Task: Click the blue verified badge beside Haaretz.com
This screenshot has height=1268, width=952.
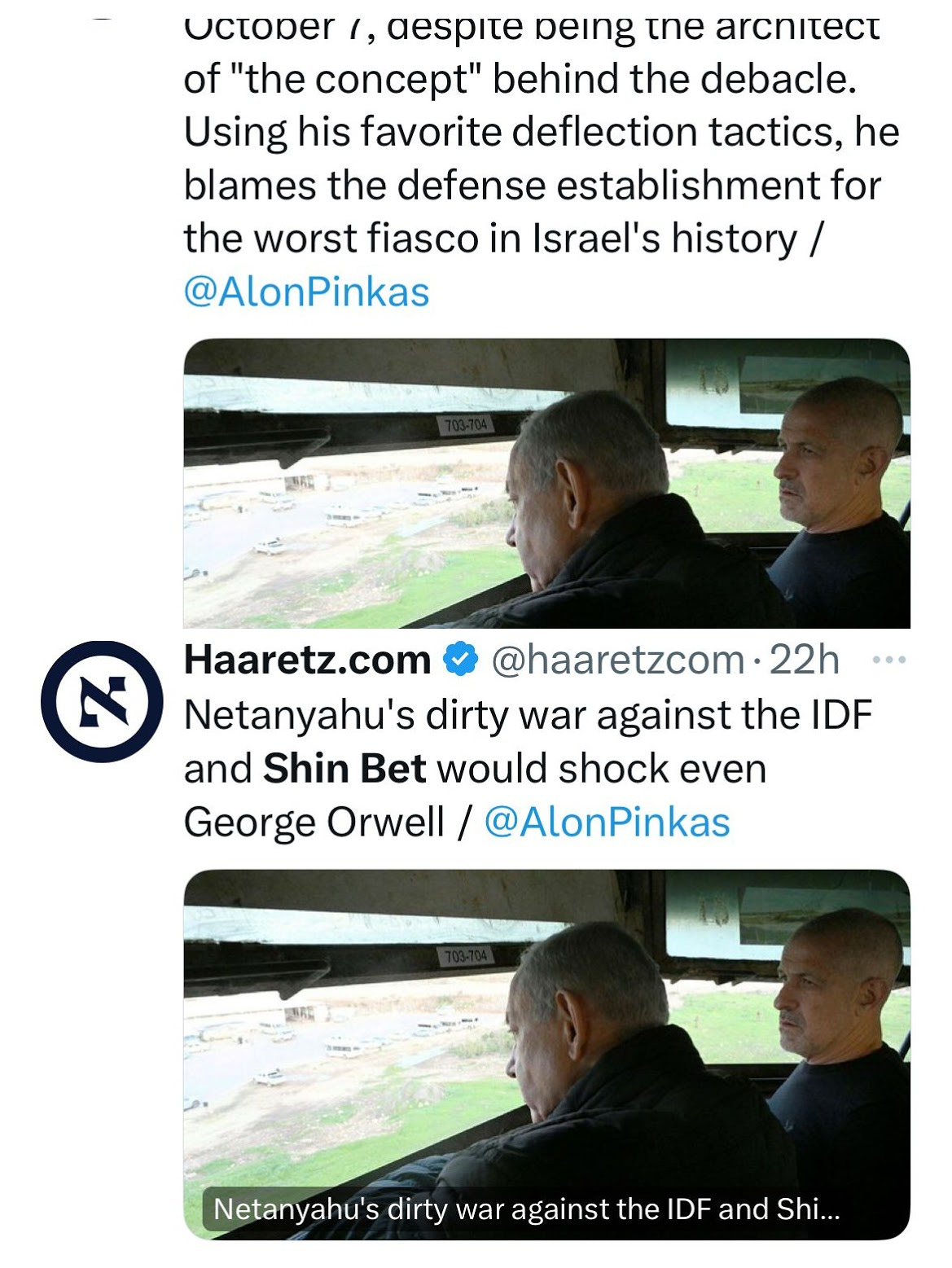Action: (x=460, y=659)
